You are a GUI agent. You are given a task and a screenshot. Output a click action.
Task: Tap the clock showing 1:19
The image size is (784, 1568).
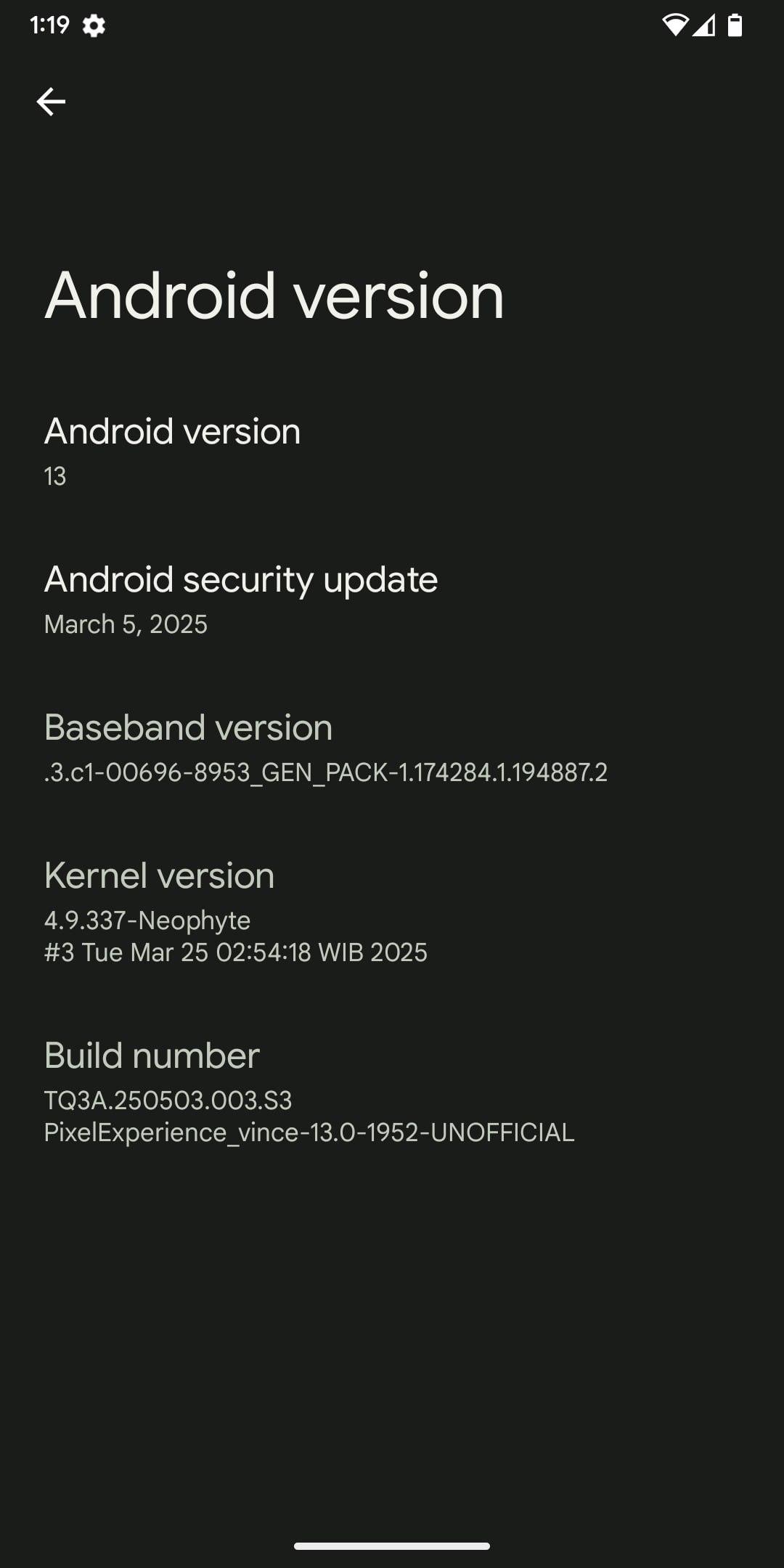tap(49, 25)
